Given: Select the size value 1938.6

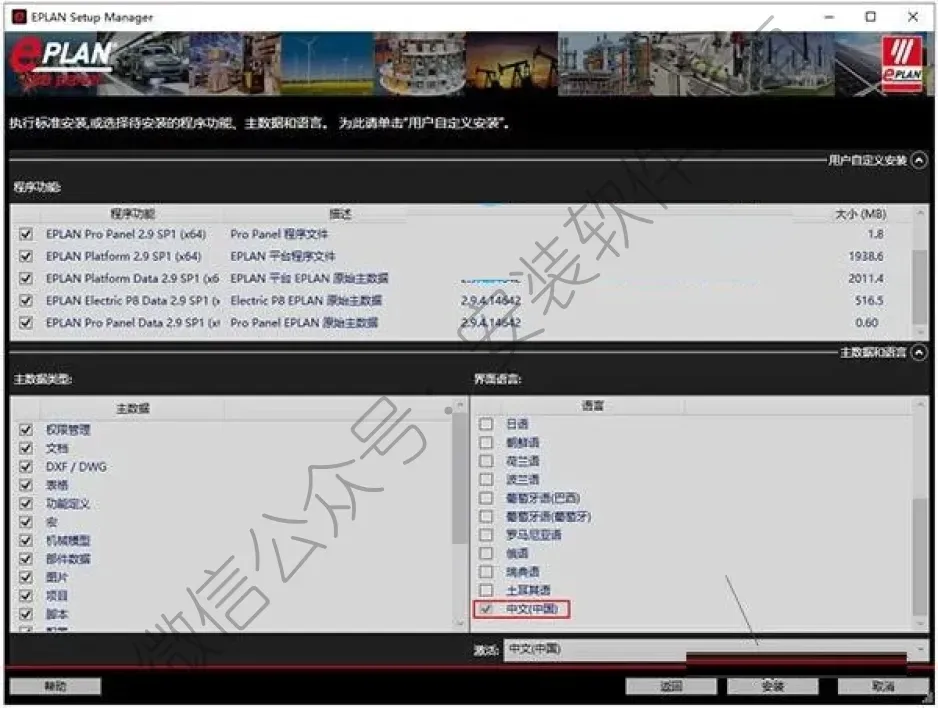Looking at the screenshot, I should 866,256.
